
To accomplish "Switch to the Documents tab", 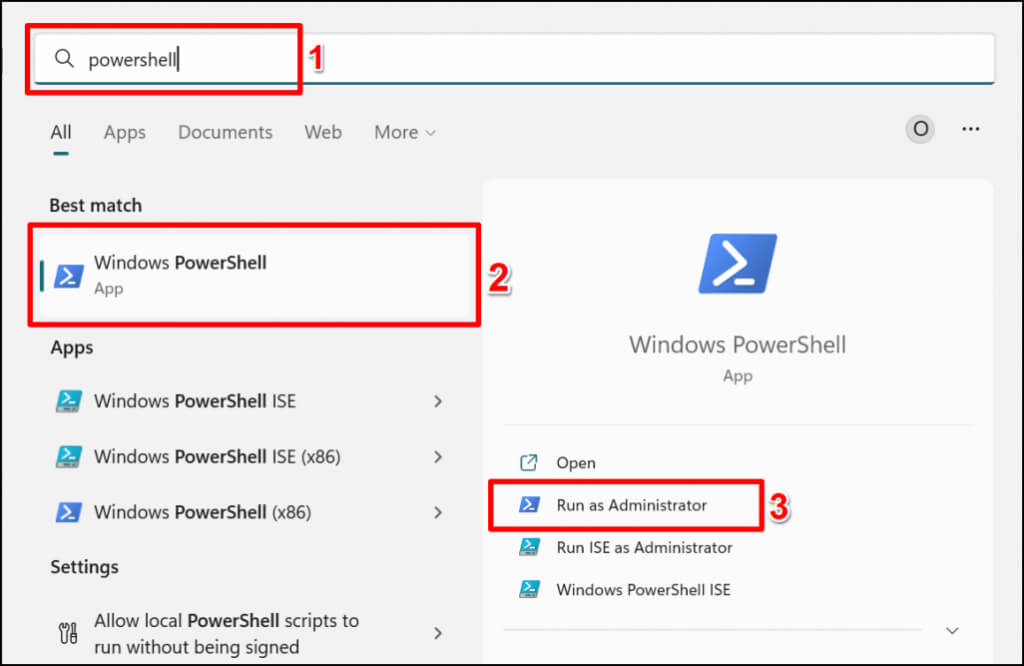I will click(225, 133).
